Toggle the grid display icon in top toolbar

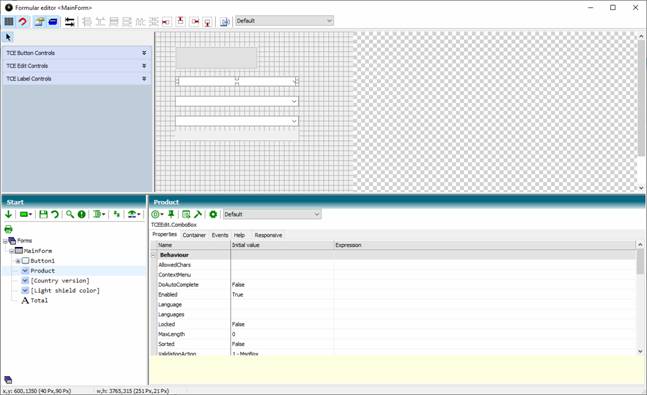tap(9, 21)
